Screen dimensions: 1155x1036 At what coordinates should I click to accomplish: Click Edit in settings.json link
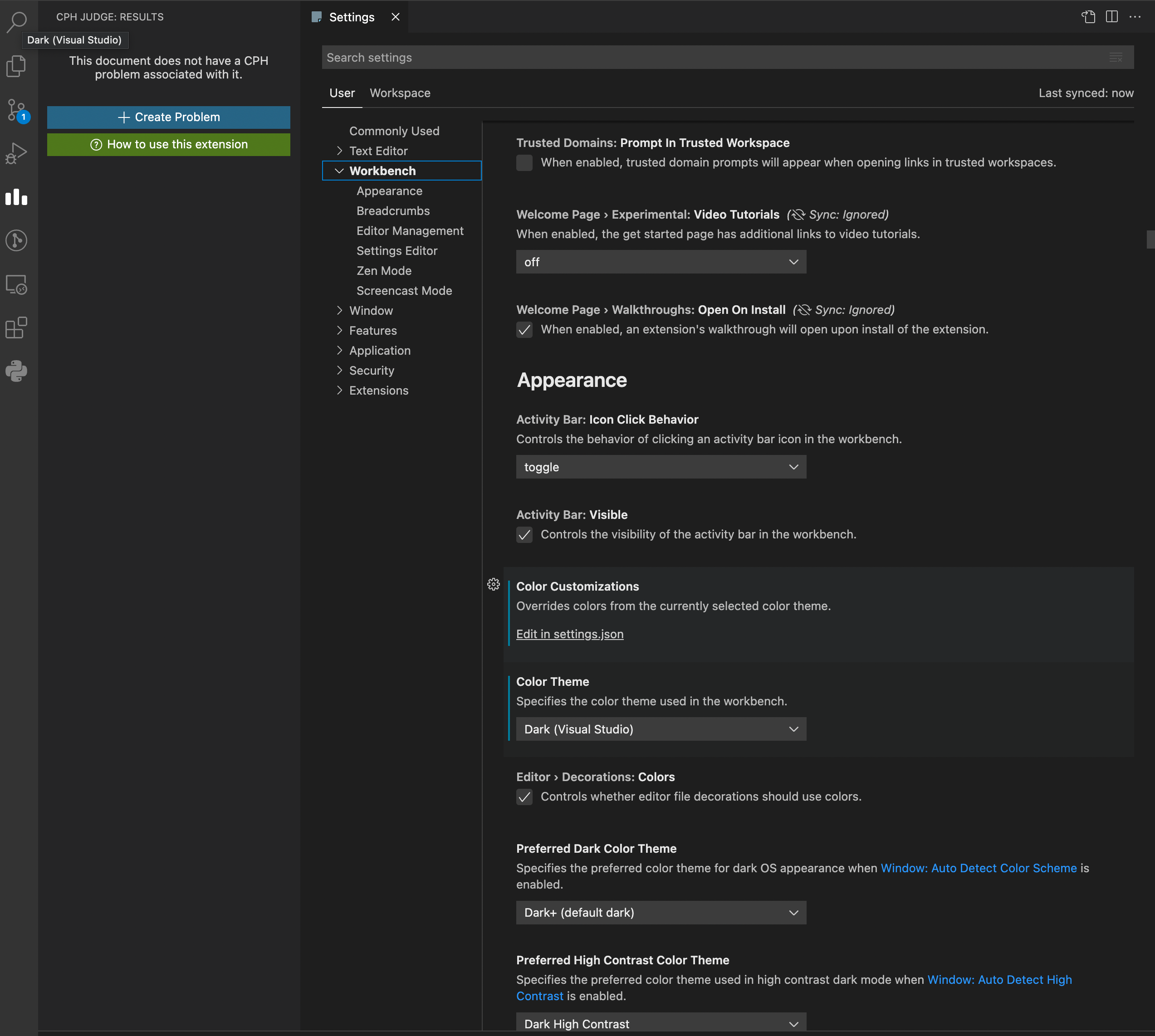tap(569, 634)
